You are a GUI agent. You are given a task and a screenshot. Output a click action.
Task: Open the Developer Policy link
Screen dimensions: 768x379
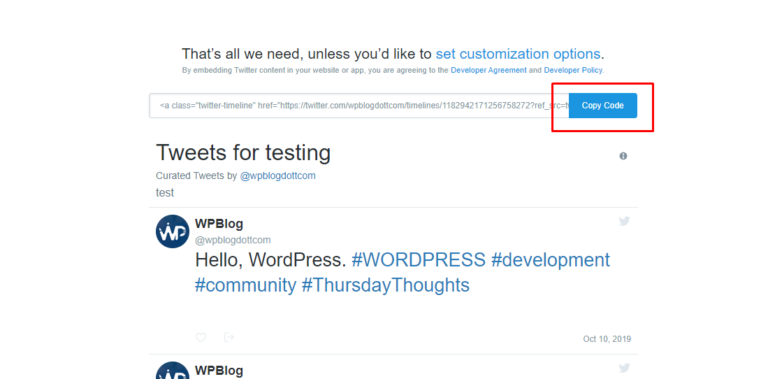(x=573, y=70)
